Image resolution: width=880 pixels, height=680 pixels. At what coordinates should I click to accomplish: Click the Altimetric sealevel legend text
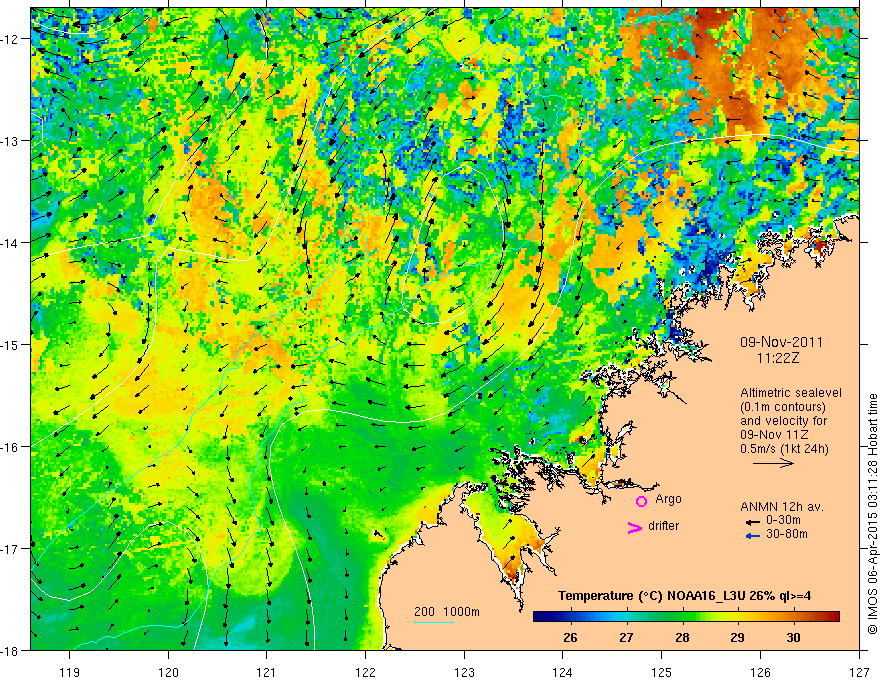(791, 393)
